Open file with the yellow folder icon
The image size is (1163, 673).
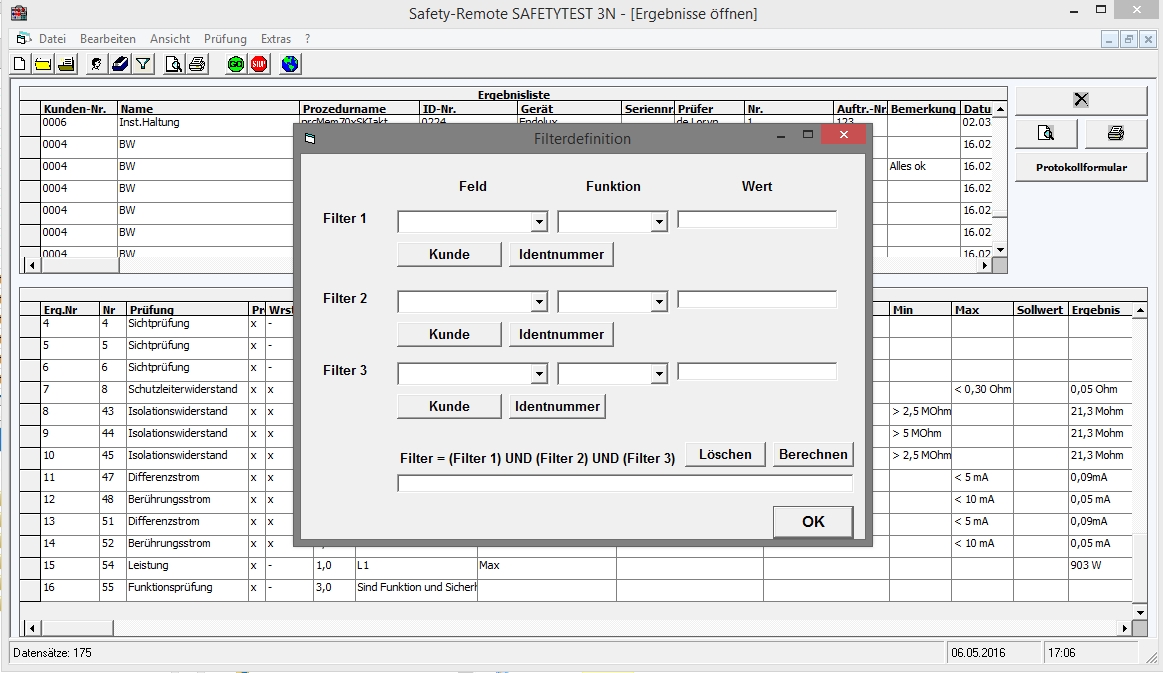click(43, 65)
